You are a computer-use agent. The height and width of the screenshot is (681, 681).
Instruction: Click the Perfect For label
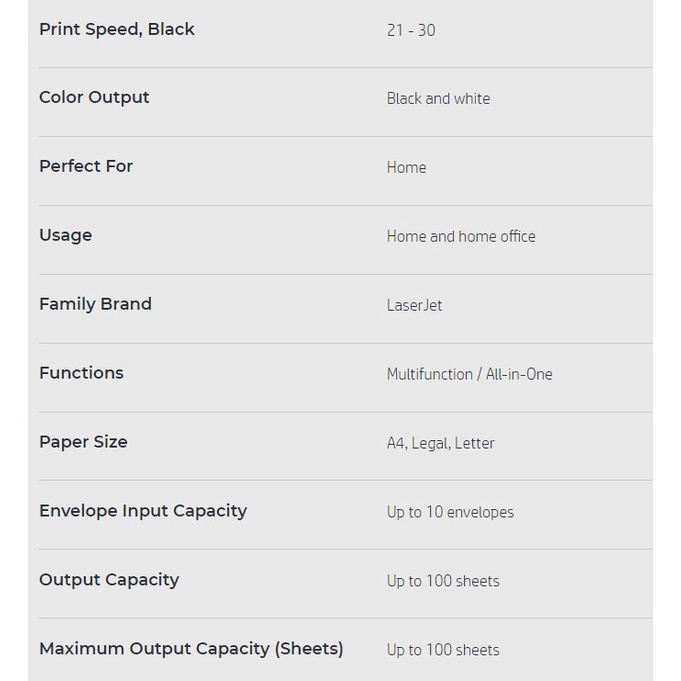click(86, 166)
